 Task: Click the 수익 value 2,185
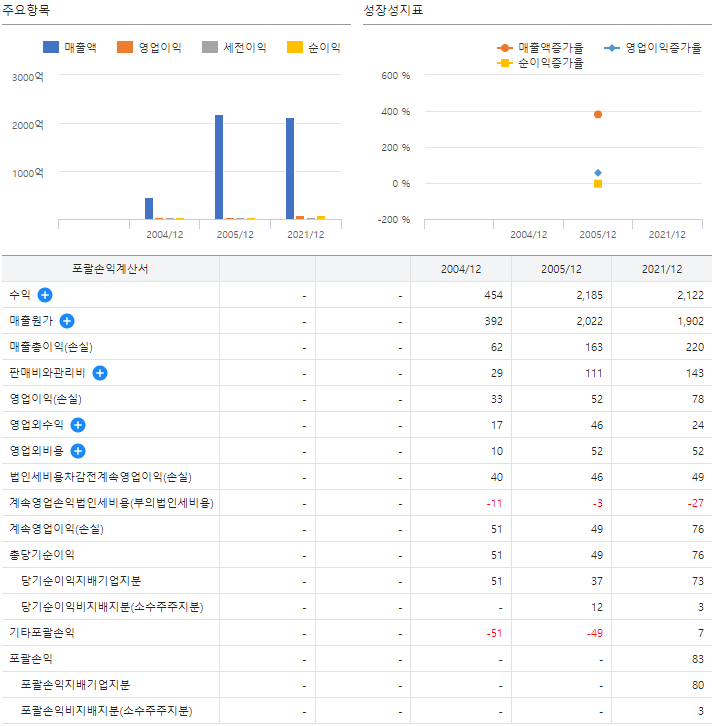point(589,295)
